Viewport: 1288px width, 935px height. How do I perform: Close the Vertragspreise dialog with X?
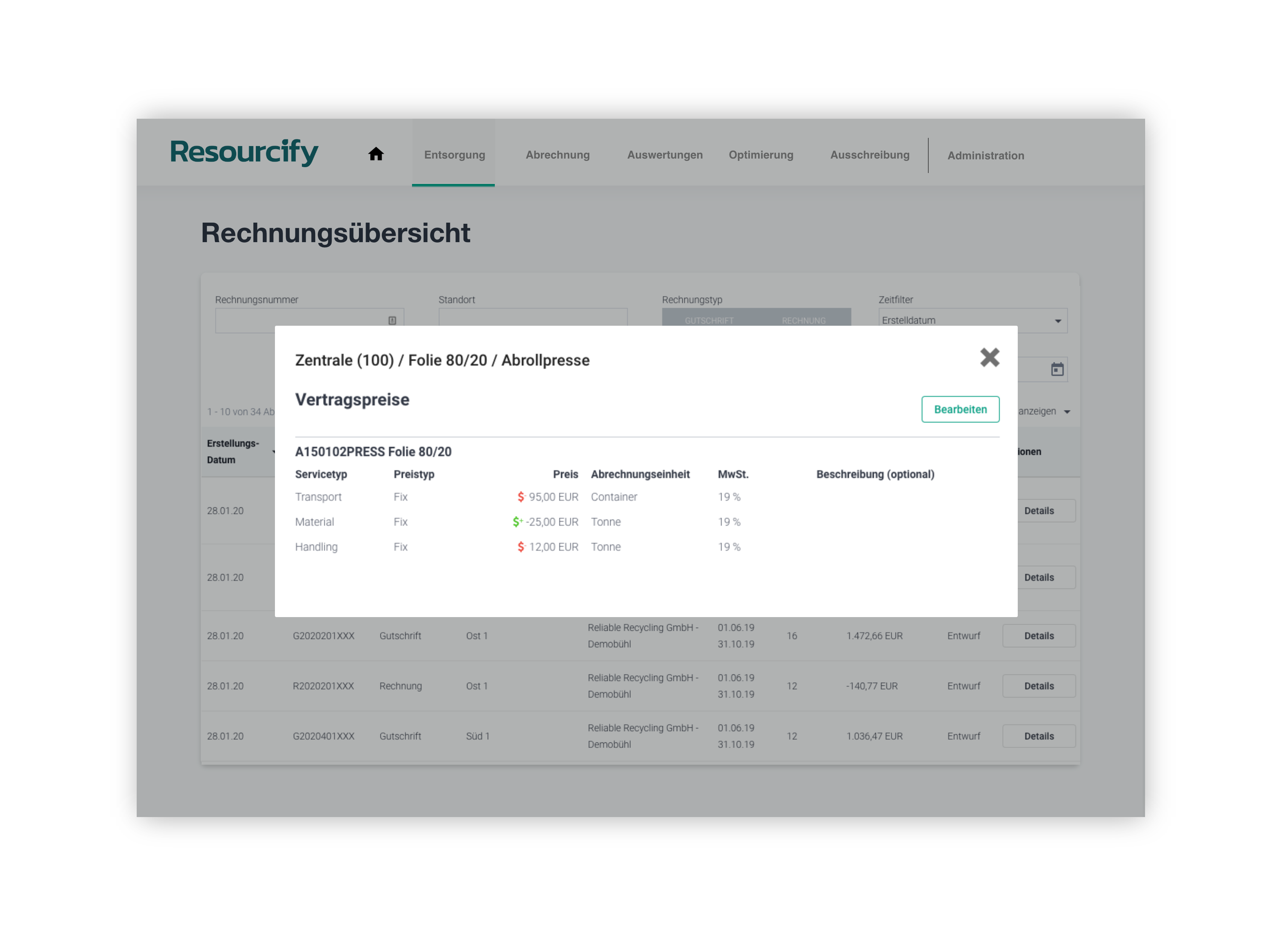point(989,357)
